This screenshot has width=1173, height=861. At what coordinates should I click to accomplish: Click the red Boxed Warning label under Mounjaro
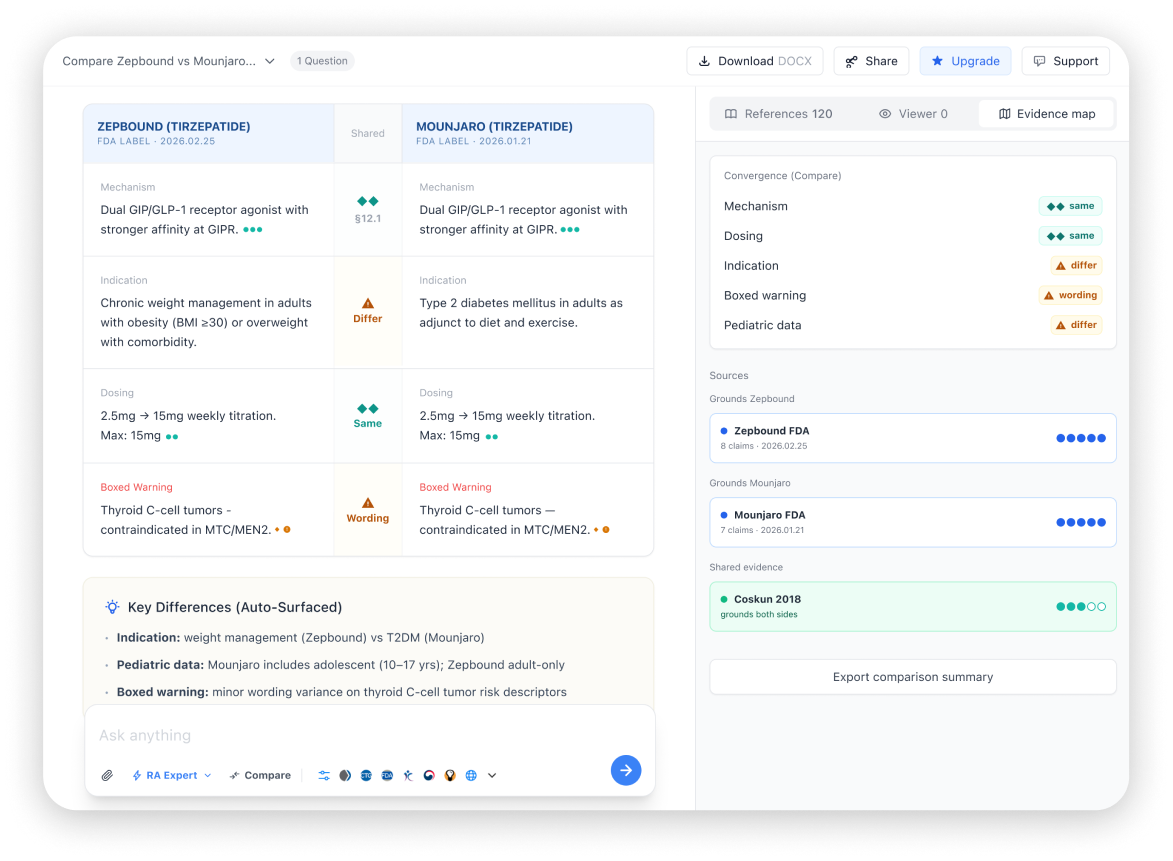[x=455, y=487]
